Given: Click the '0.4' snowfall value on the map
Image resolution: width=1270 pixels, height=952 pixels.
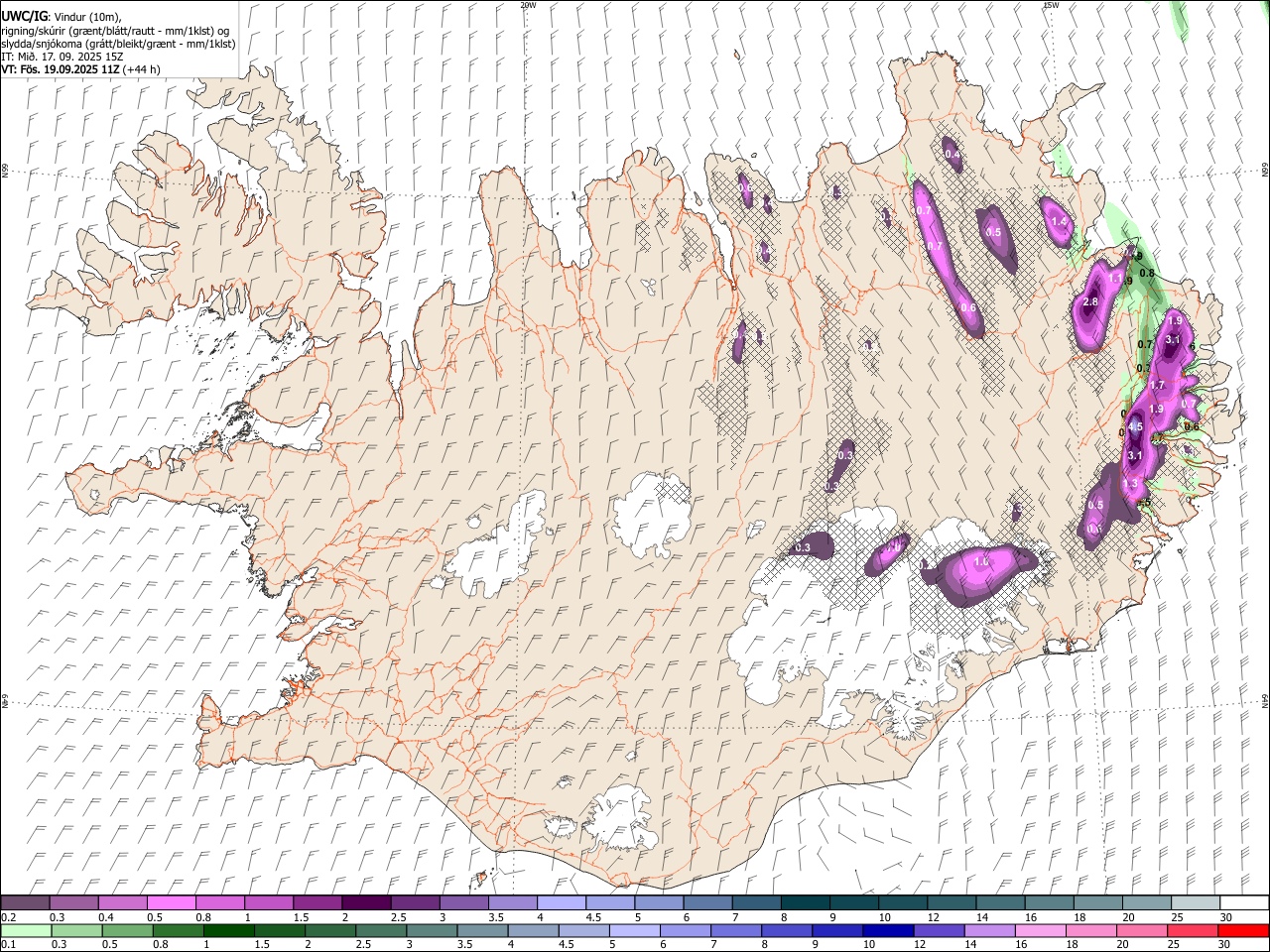Looking at the screenshot, I should pos(952,155).
